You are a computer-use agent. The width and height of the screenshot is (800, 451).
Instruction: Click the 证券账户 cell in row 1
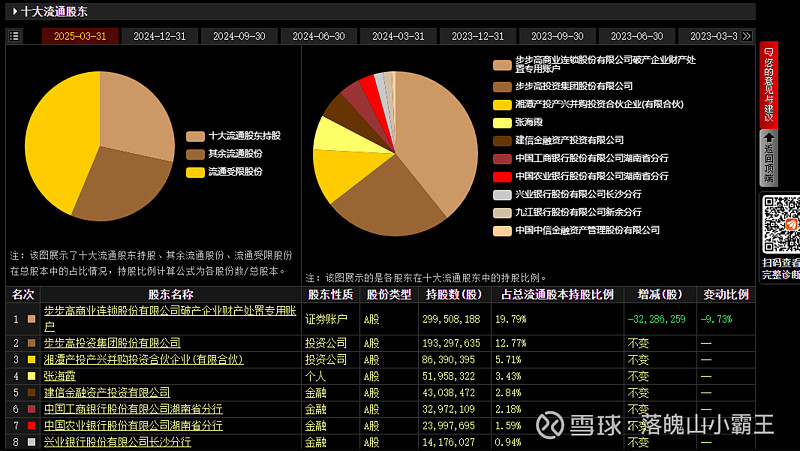pyautogui.click(x=326, y=319)
